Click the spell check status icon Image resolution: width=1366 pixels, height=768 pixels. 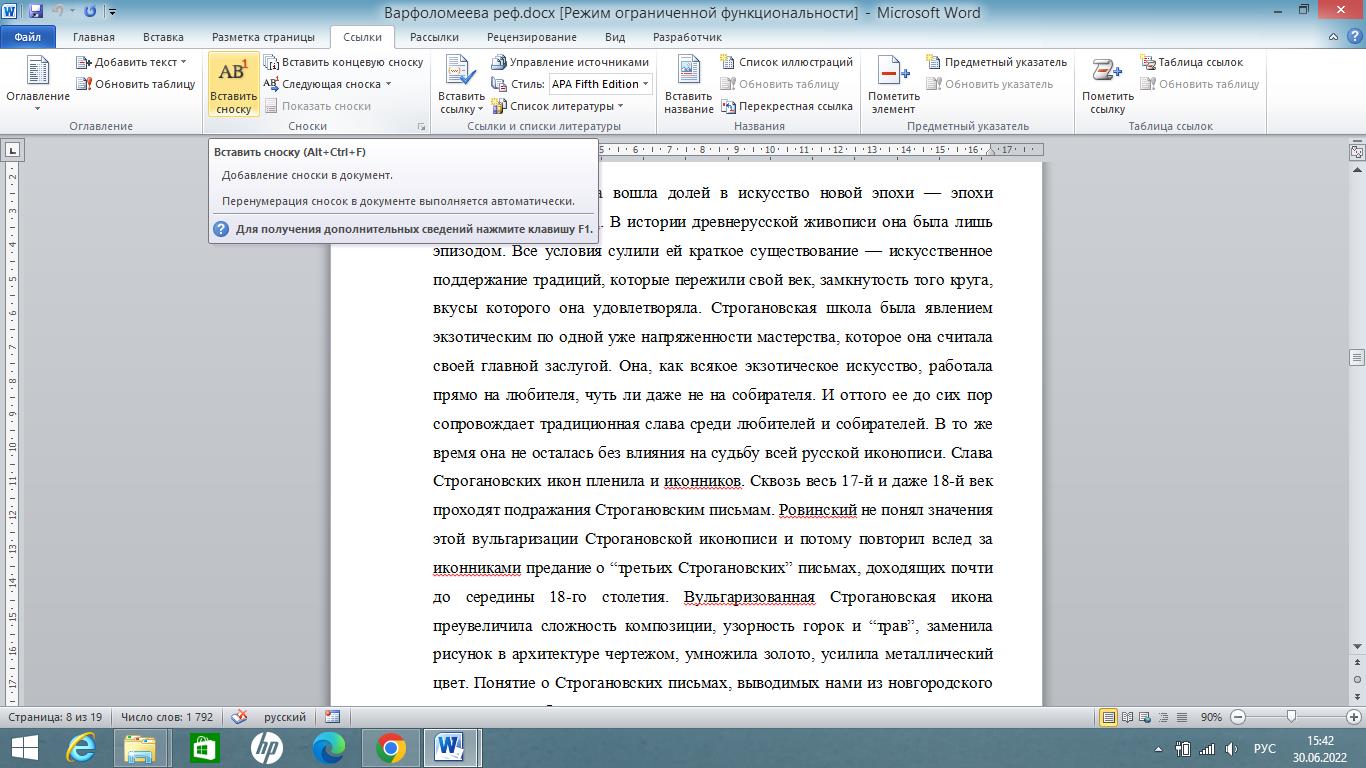click(x=239, y=717)
